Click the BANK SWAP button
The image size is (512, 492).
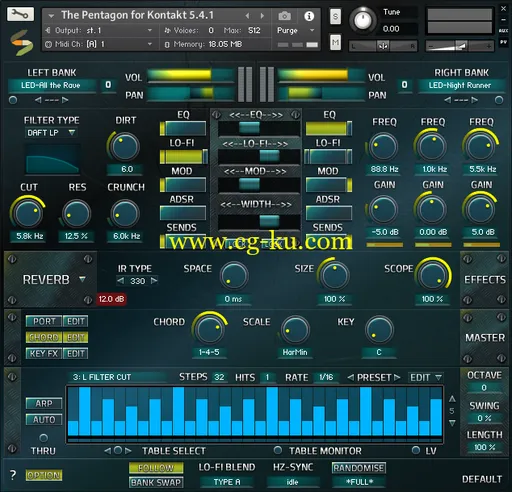click(x=156, y=482)
